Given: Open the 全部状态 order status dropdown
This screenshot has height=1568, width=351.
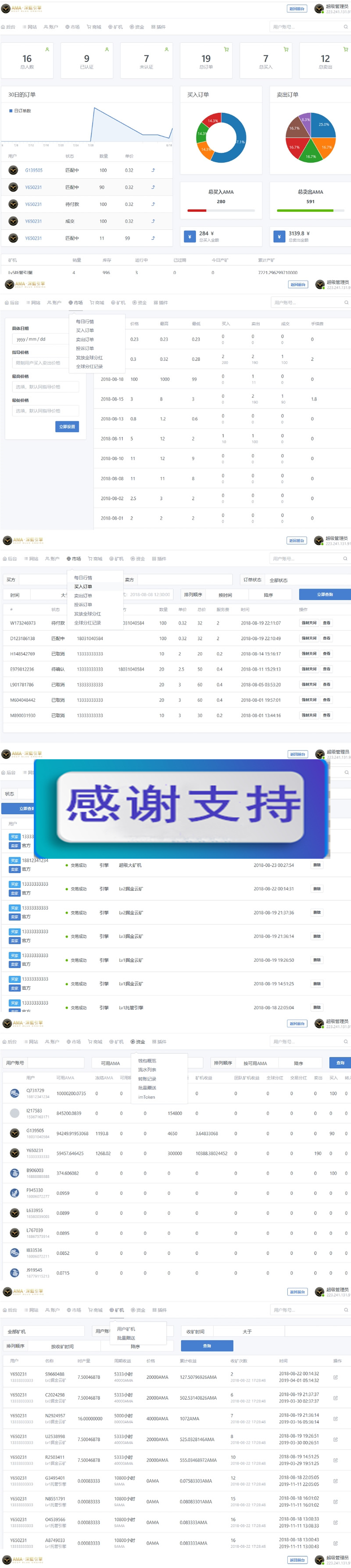Looking at the screenshot, I should pyautogui.click(x=308, y=580).
